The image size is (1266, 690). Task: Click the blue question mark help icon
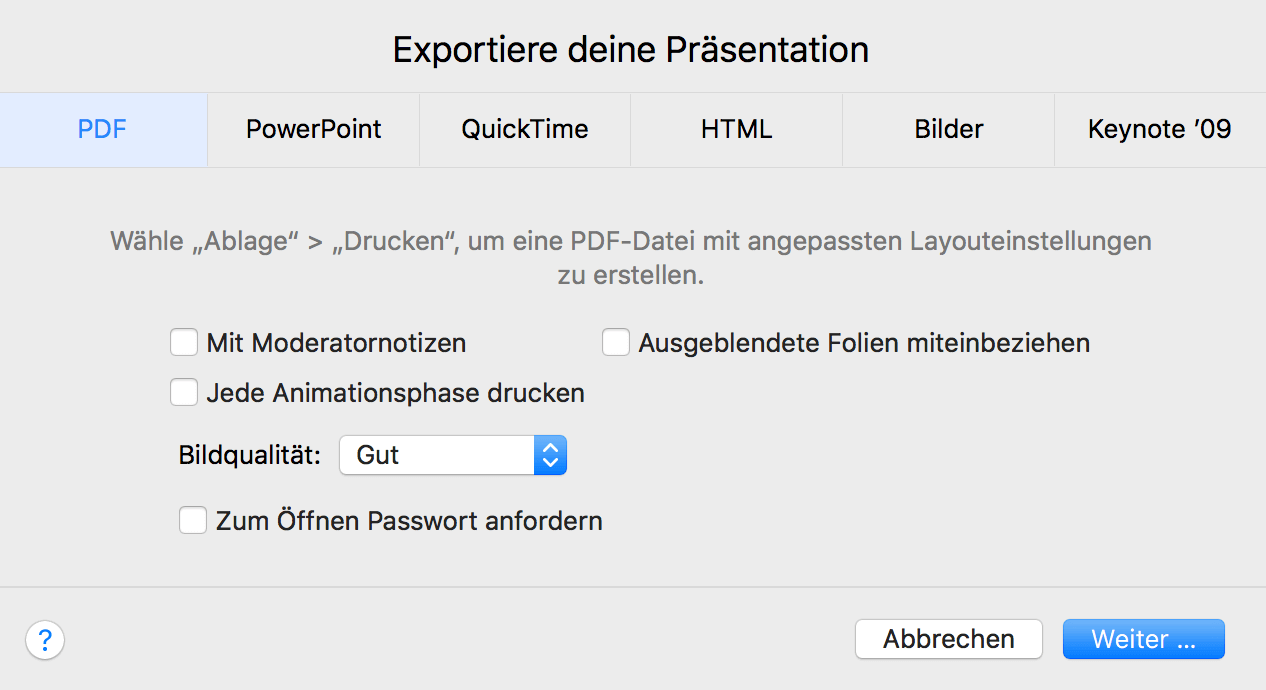[45, 639]
